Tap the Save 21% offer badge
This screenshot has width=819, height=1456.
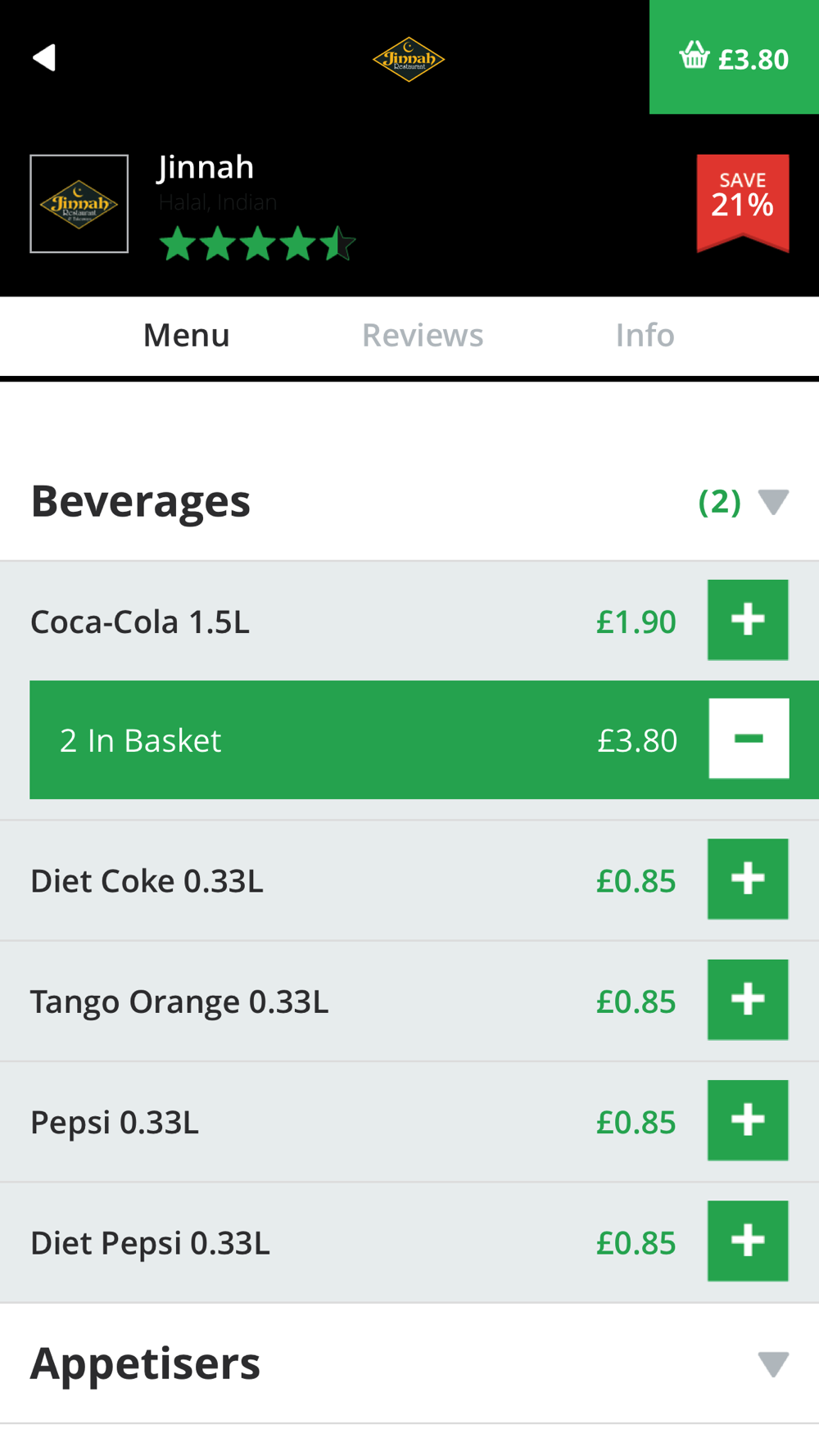743,201
